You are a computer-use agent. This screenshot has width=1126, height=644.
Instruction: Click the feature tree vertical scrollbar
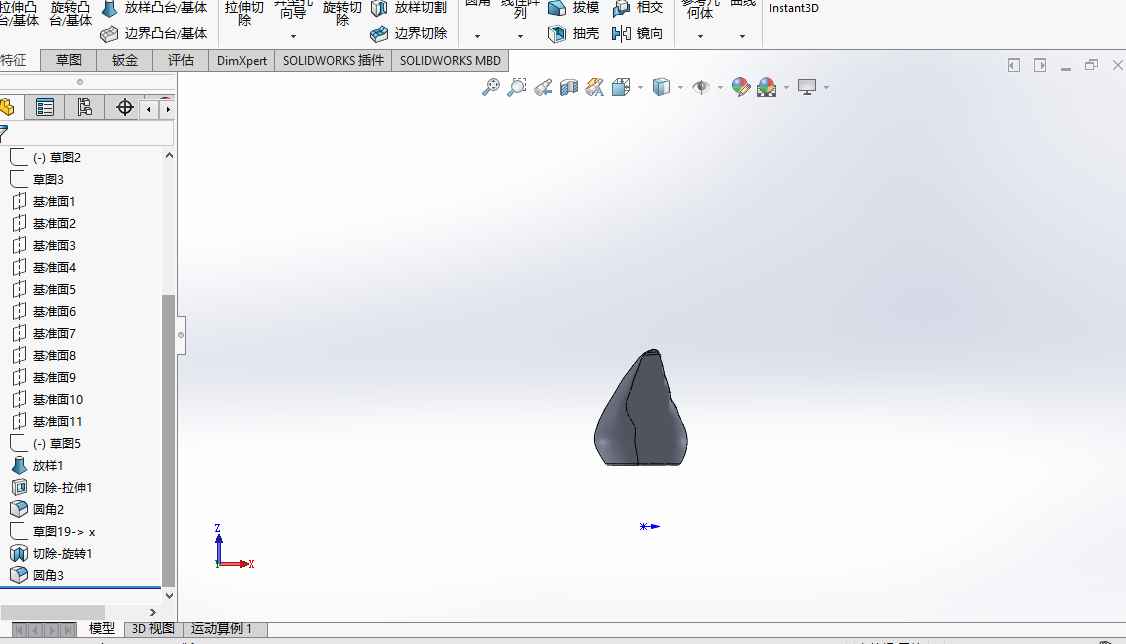pos(169,441)
